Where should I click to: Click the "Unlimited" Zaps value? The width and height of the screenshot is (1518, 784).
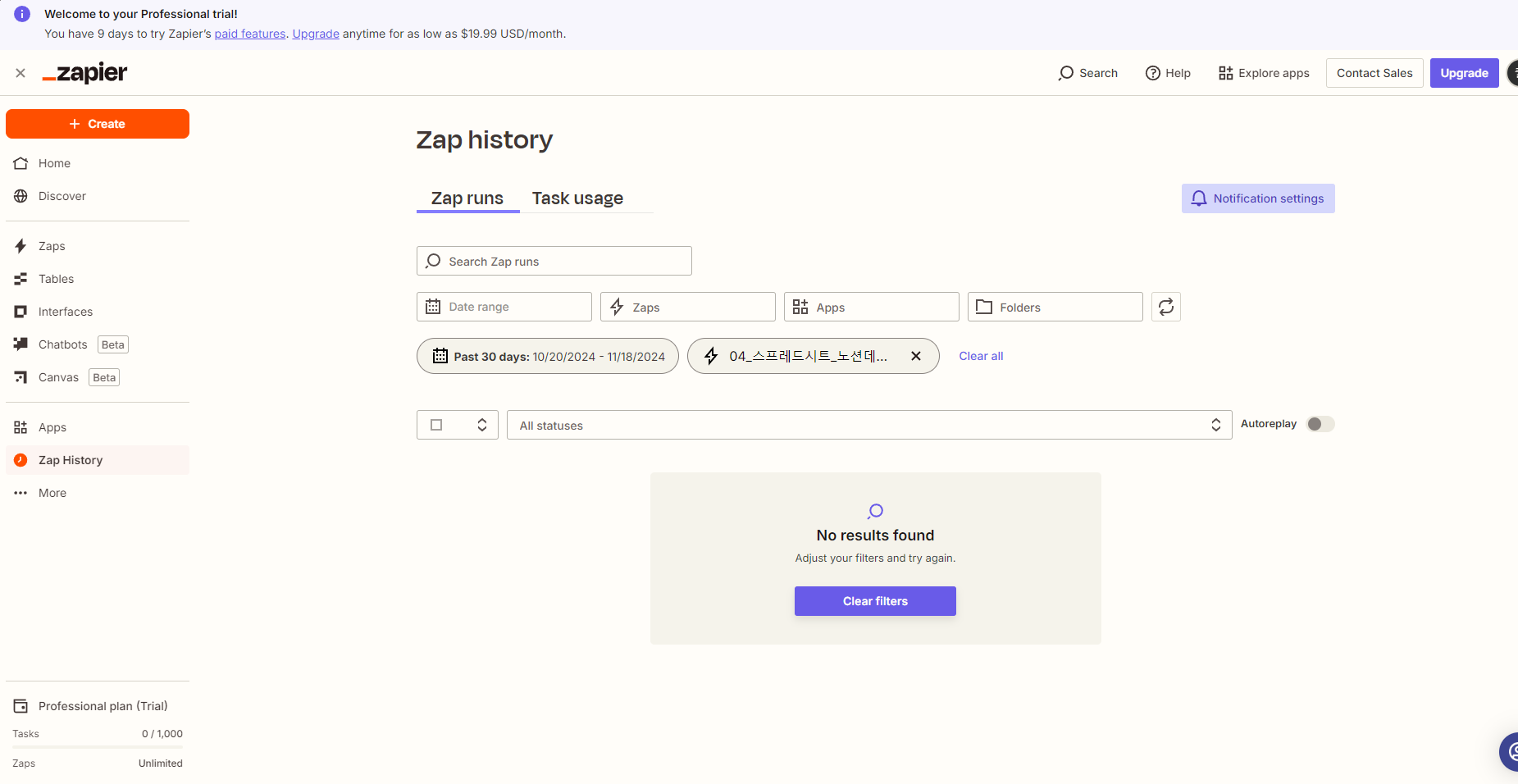click(x=161, y=763)
